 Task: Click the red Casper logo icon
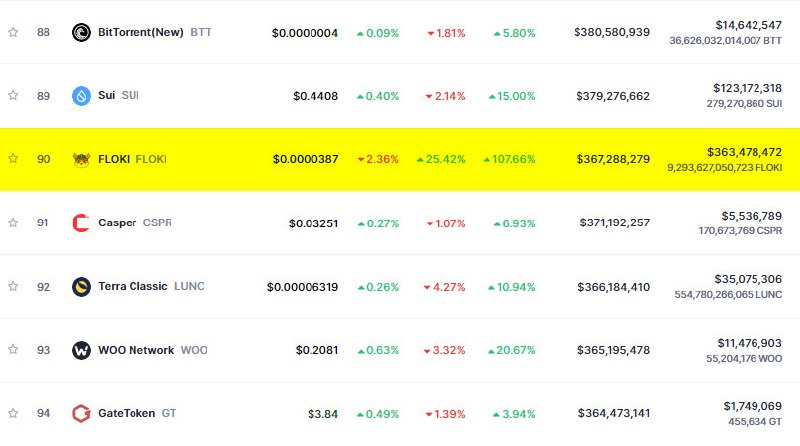click(81, 223)
